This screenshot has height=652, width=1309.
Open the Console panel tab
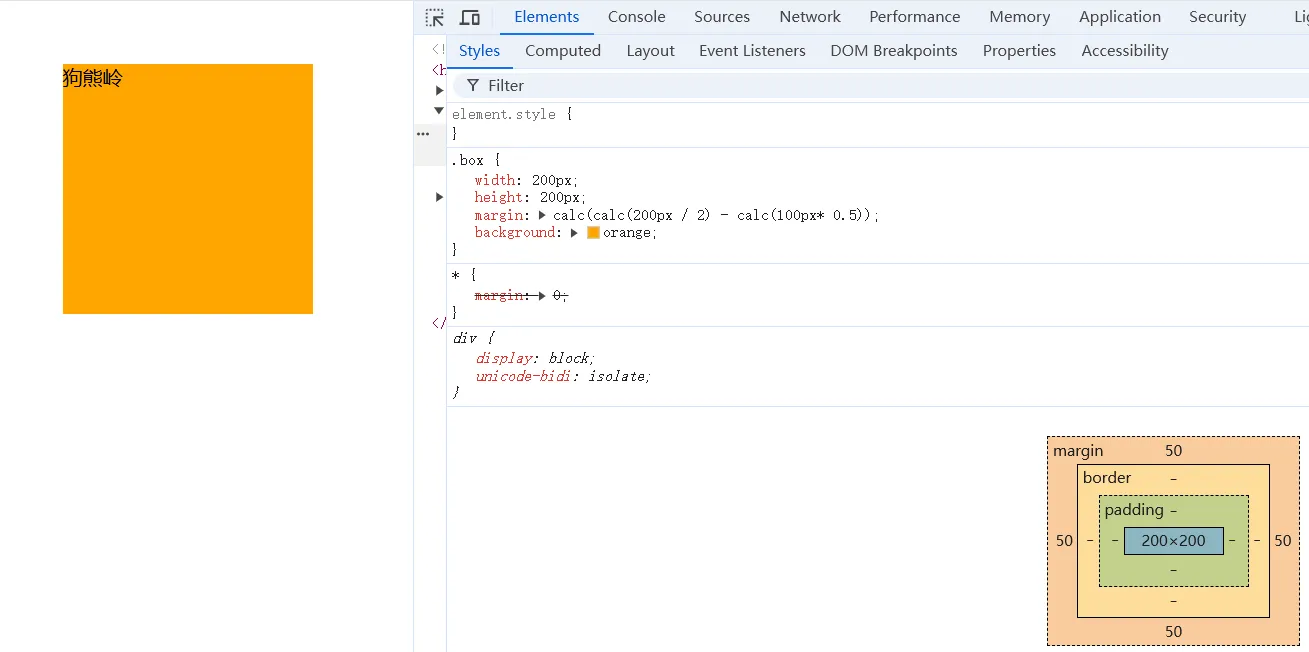point(637,17)
